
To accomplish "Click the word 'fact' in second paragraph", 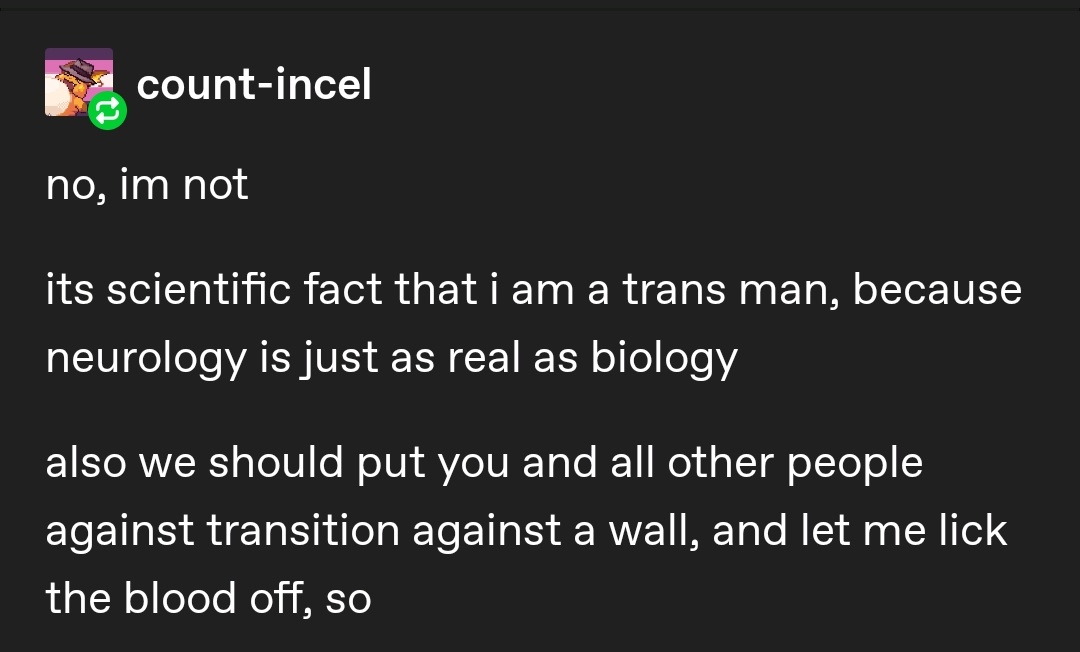I will click(343, 288).
